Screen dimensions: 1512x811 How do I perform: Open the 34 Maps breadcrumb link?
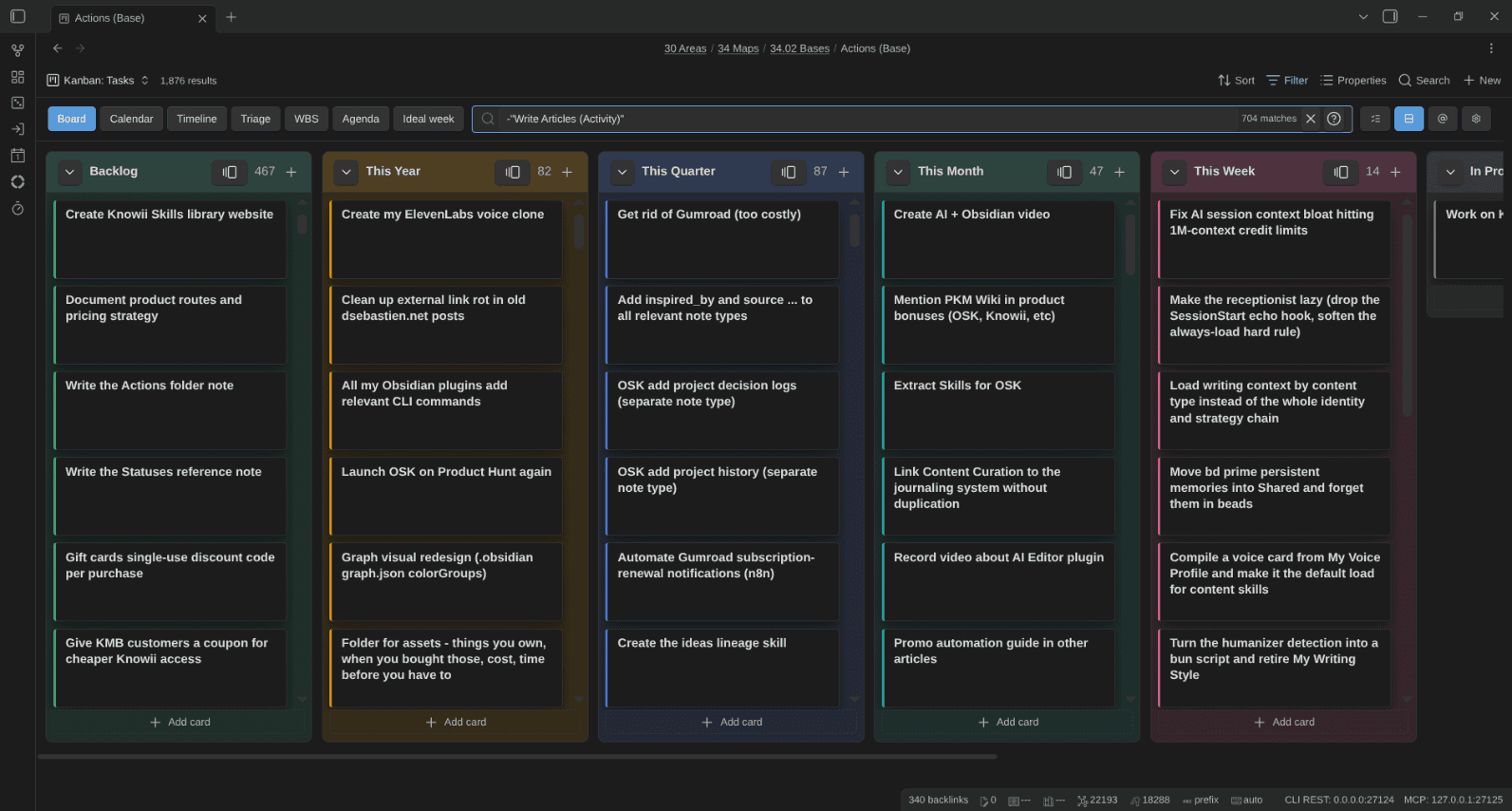tap(737, 48)
